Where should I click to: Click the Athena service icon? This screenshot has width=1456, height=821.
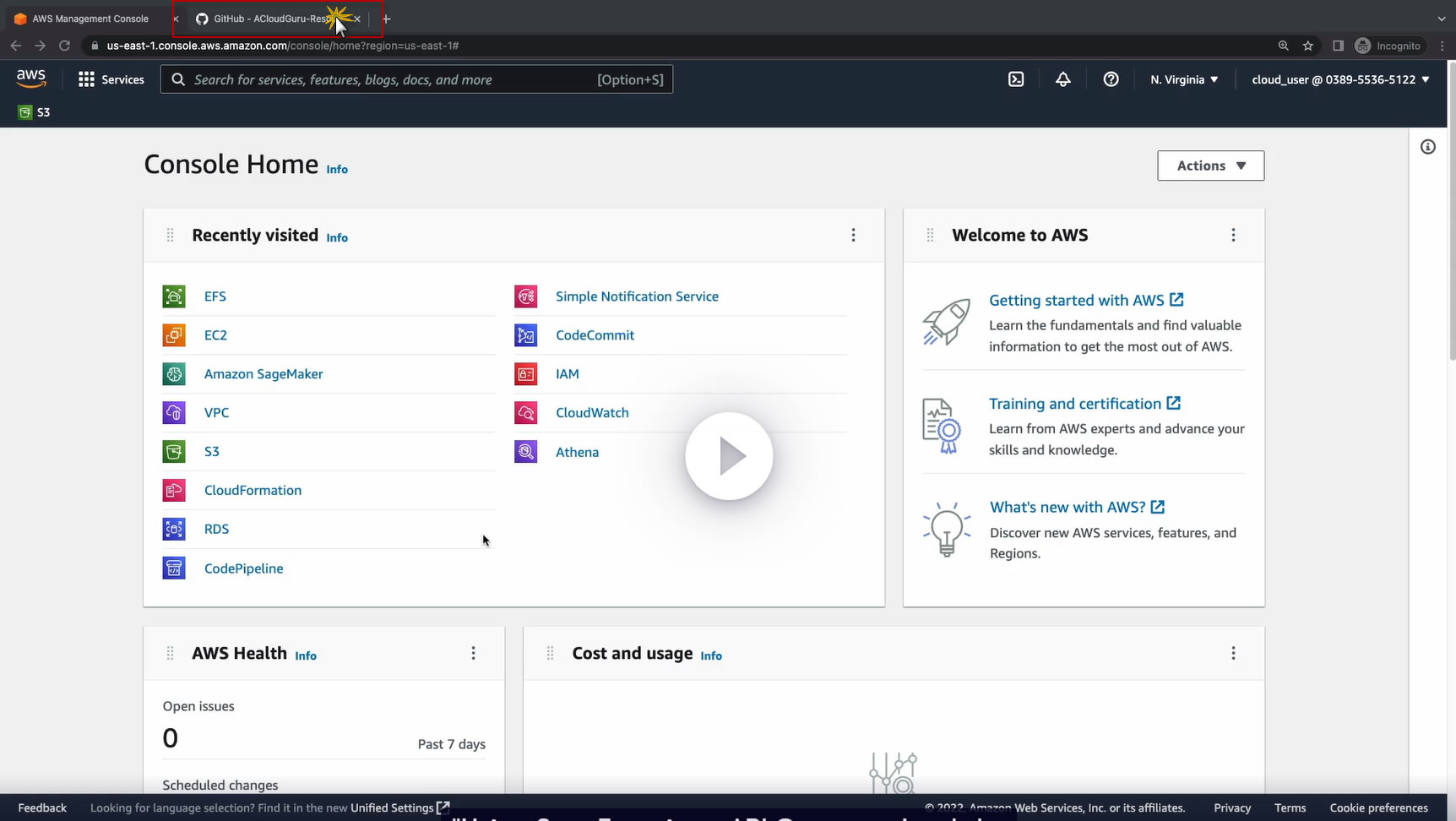pos(525,452)
